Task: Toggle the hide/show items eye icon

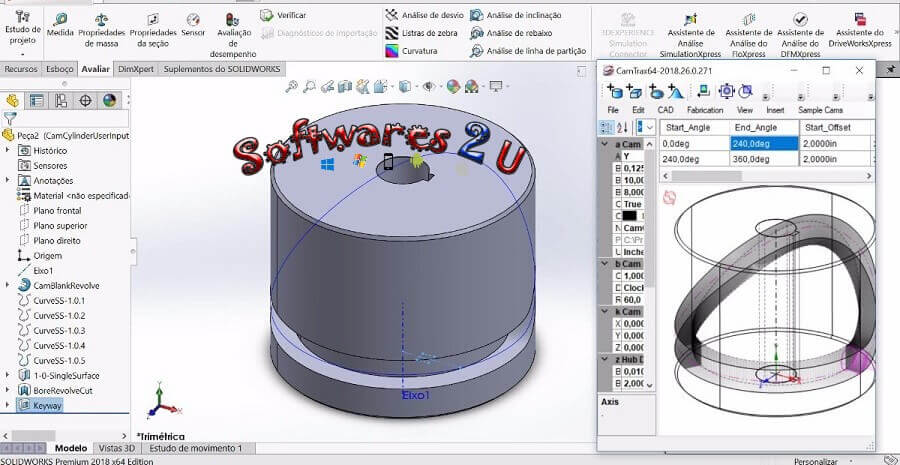Action: point(429,87)
